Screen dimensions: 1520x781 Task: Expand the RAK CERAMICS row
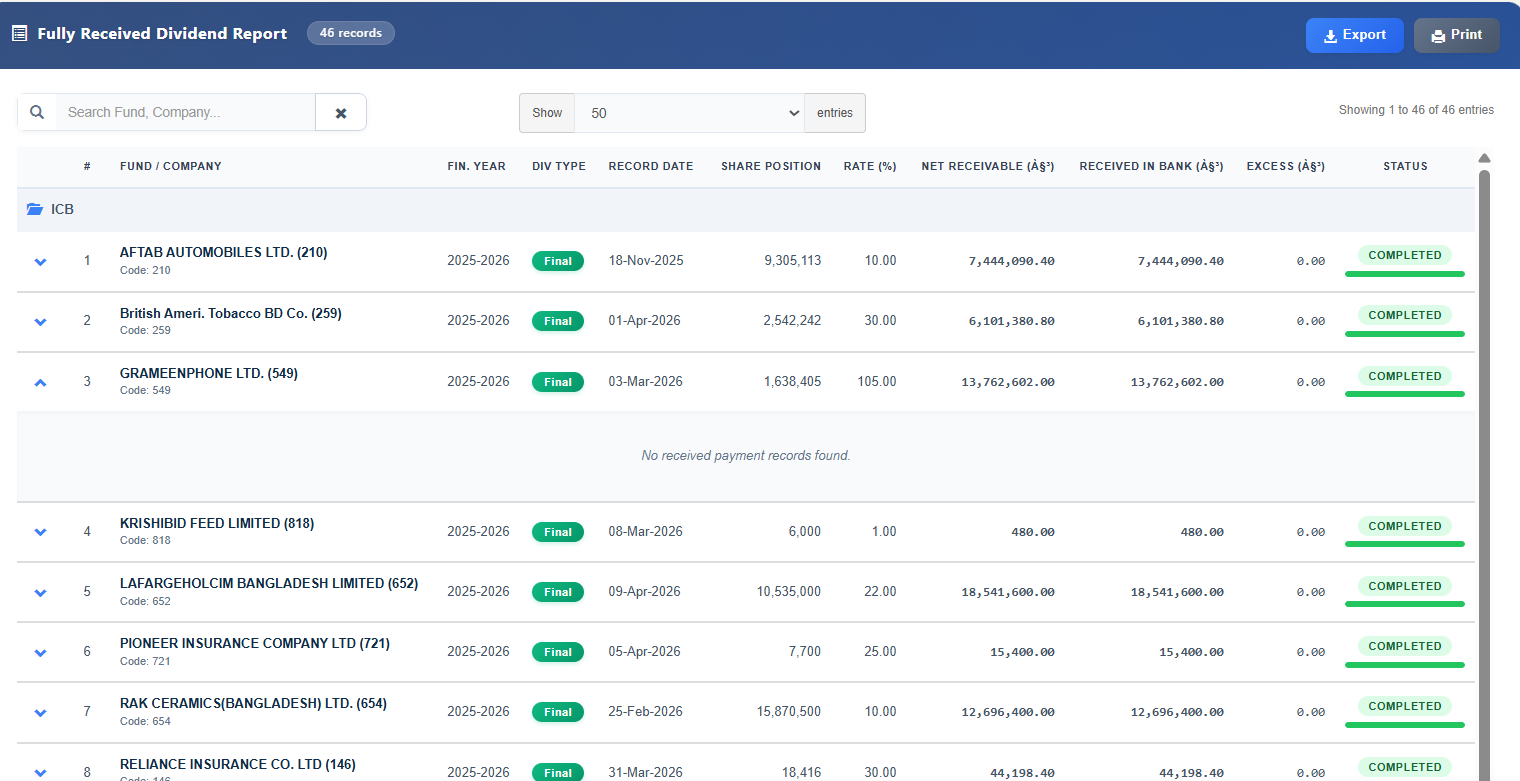coord(41,712)
